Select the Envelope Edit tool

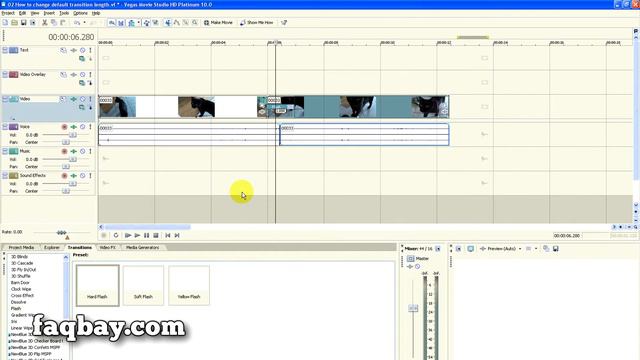coord(177,23)
